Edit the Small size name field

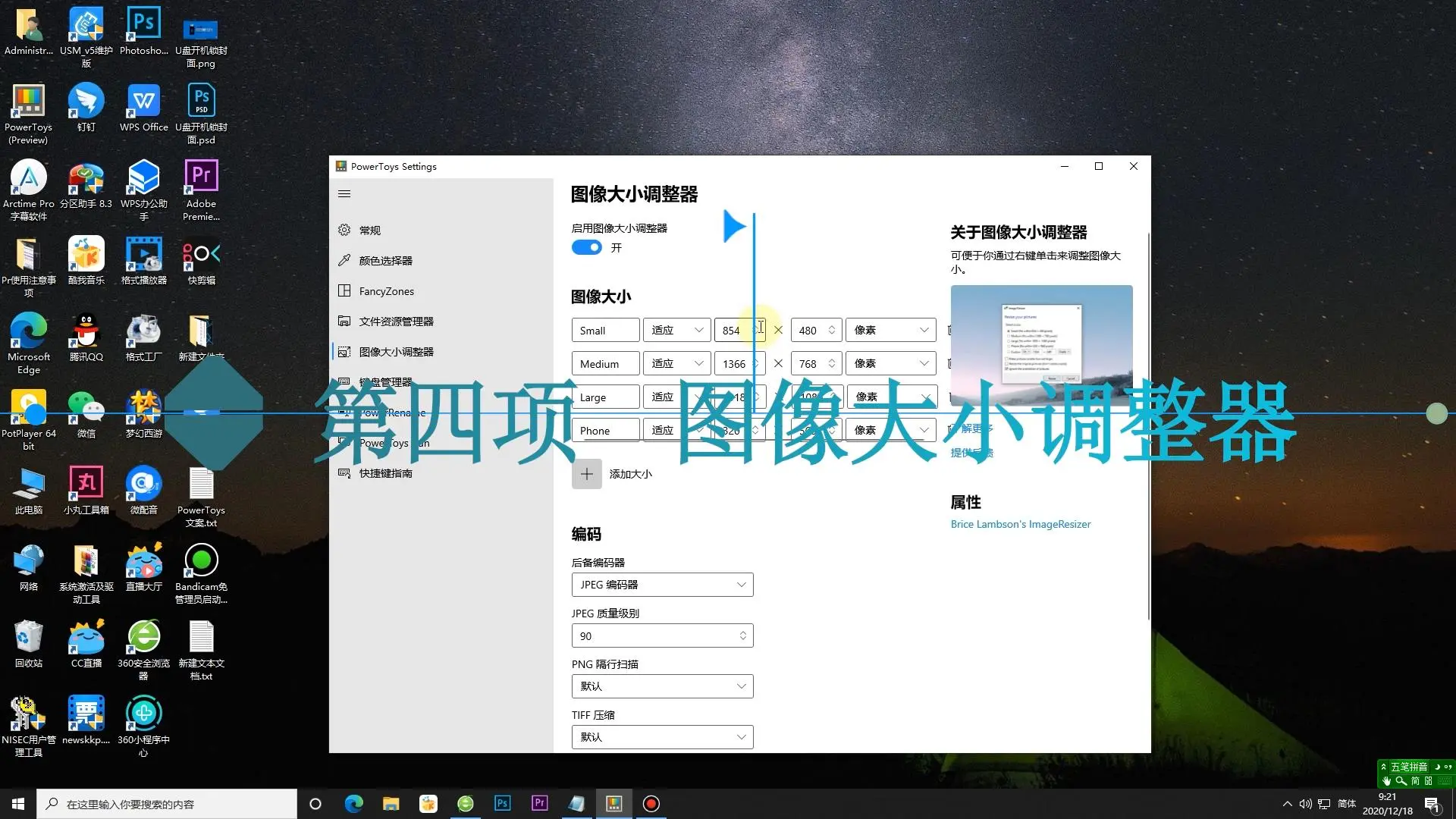(x=605, y=331)
